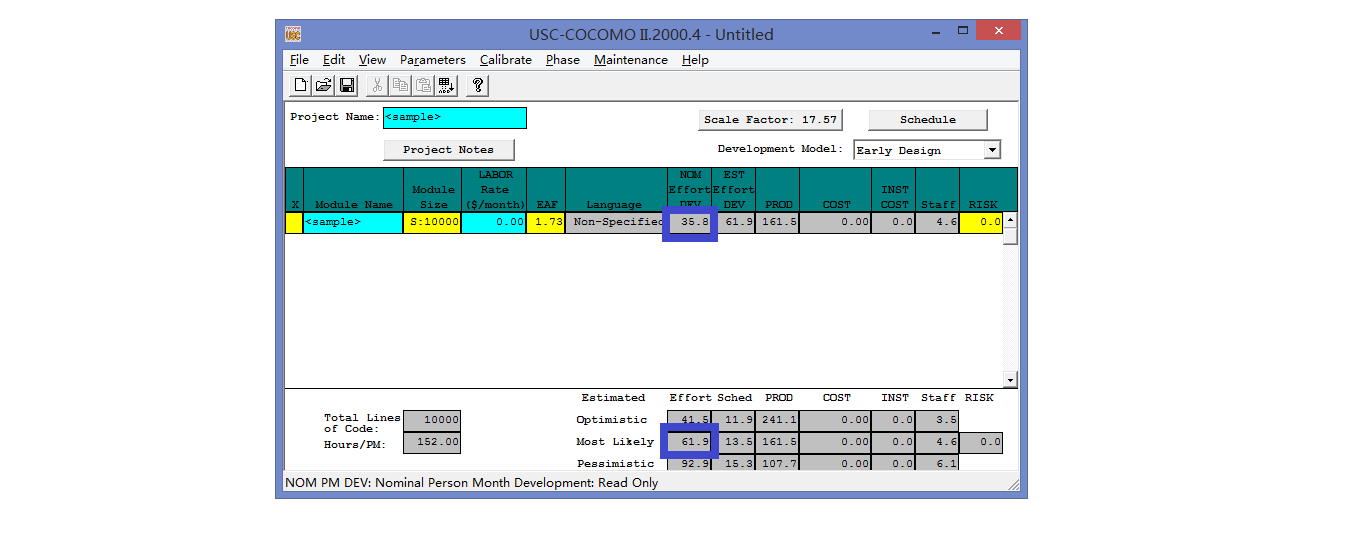
Task: Click the Scale Factor: 17.57 button
Action: click(770, 120)
